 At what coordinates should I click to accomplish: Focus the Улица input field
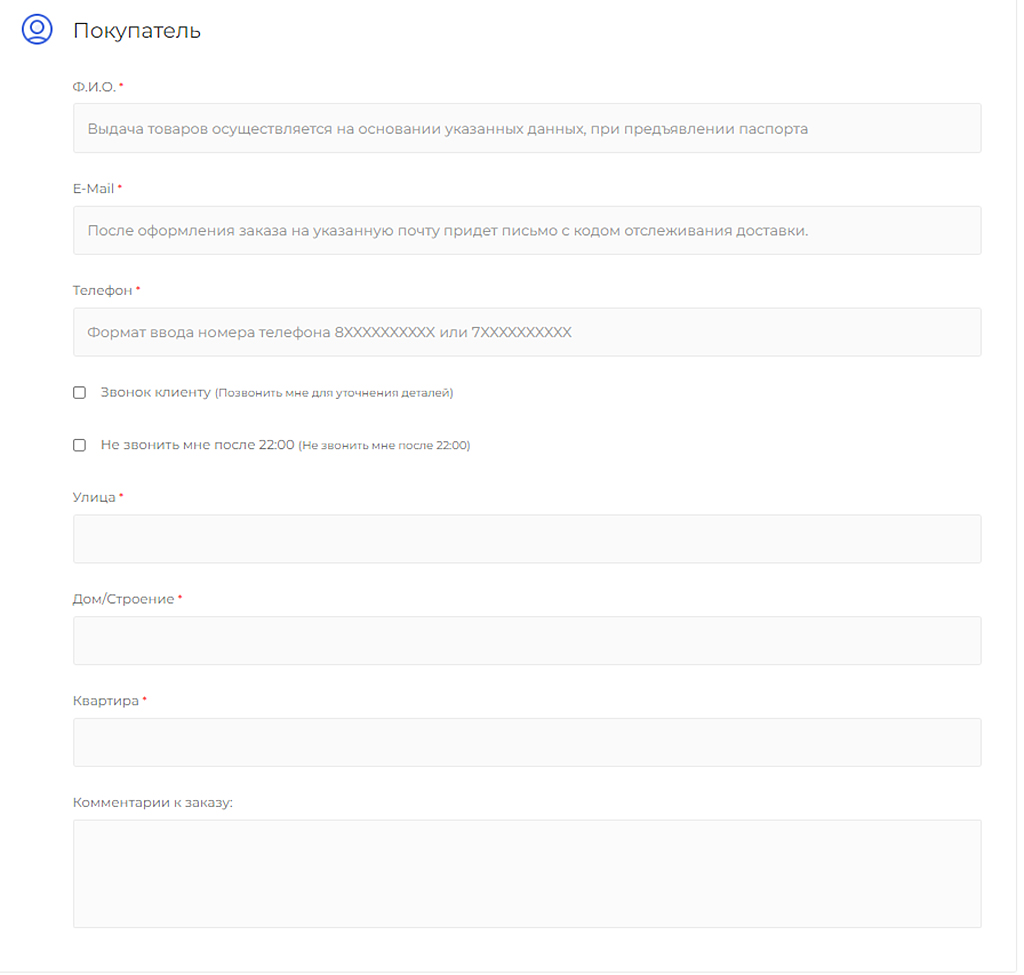pyautogui.click(x=527, y=539)
